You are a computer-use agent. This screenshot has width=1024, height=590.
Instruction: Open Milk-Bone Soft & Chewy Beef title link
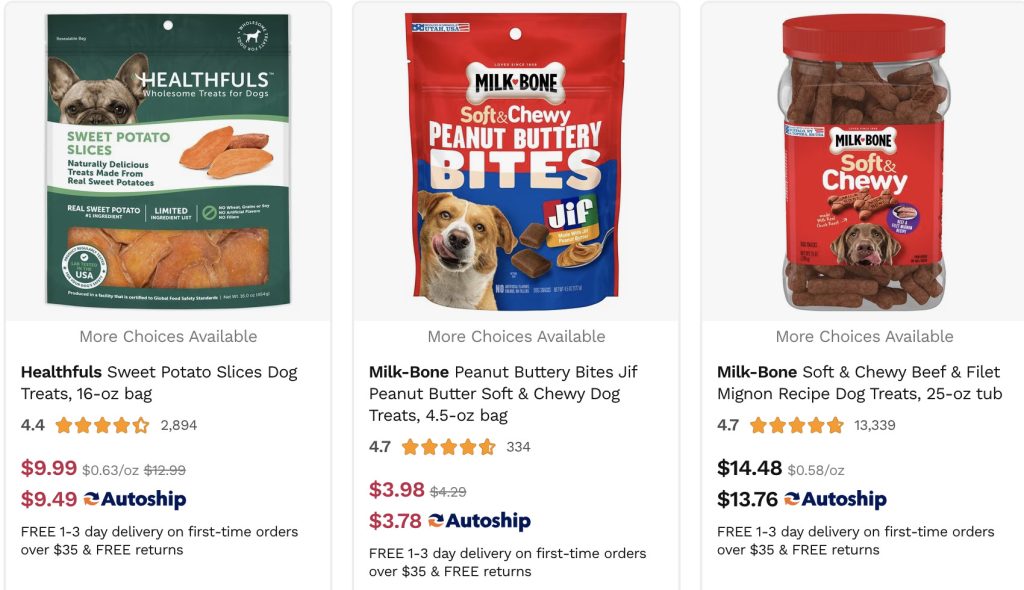point(859,382)
